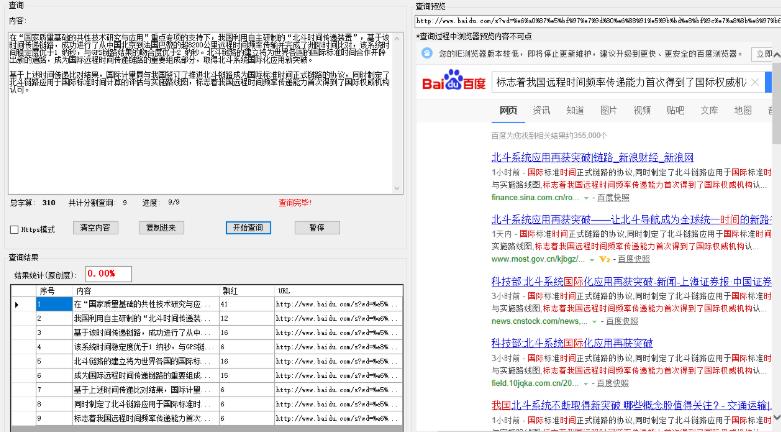Open the 资讯 tab on Baidu

[541, 110]
